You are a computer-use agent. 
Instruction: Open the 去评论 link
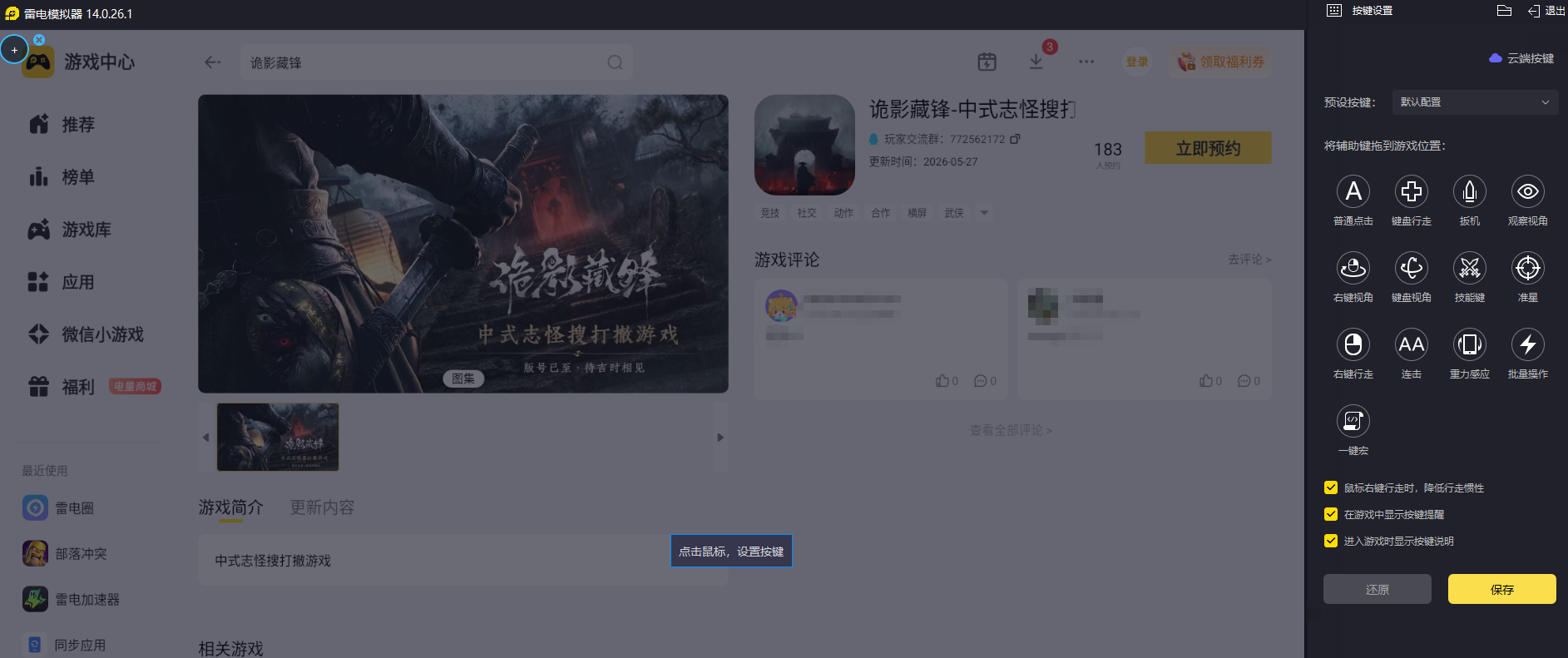pyautogui.click(x=1249, y=260)
